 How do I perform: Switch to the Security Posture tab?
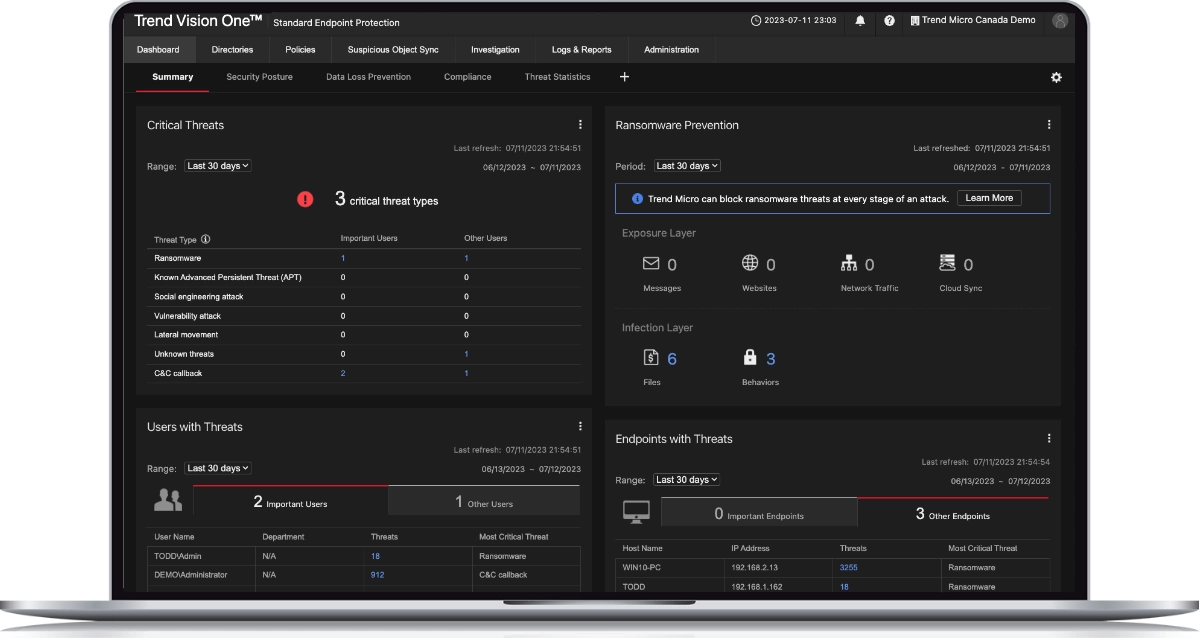(259, 77)
